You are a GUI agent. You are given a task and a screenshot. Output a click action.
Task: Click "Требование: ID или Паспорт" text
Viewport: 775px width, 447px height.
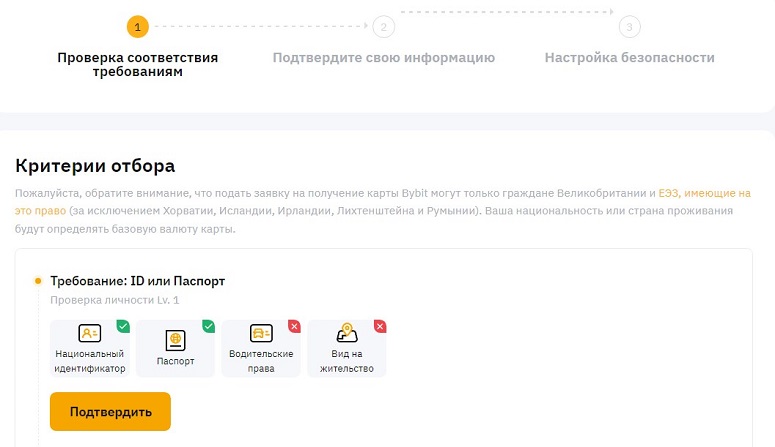click(x=137, y=281)
